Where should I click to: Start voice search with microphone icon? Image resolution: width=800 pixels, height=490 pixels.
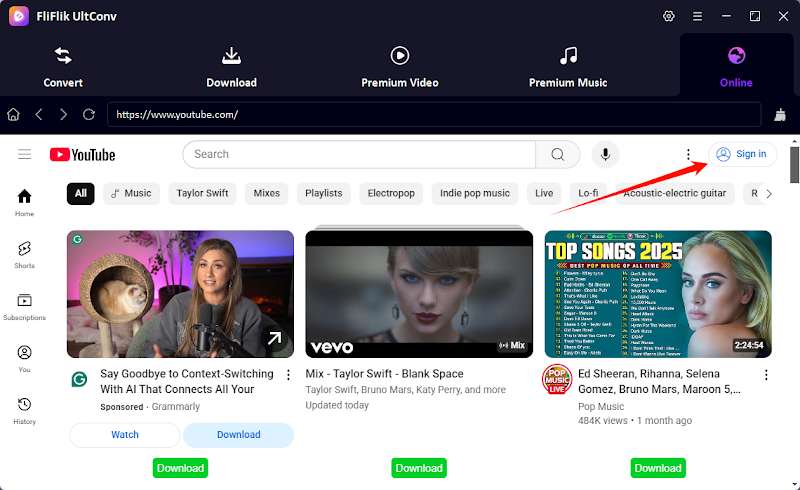(x=605, y=154)
